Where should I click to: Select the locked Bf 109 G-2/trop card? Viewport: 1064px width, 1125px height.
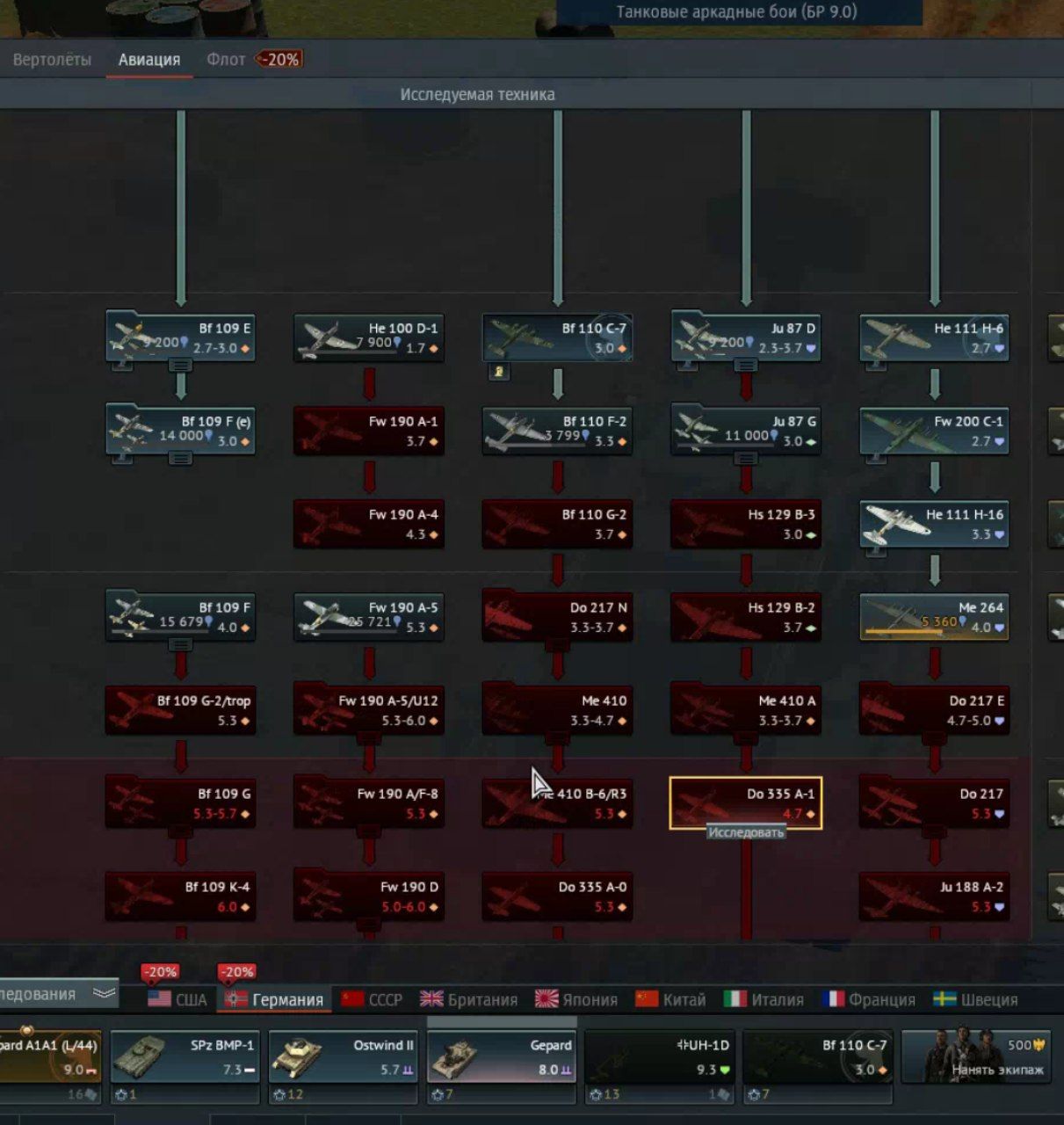pyautogui.click(x=180, y=711)
